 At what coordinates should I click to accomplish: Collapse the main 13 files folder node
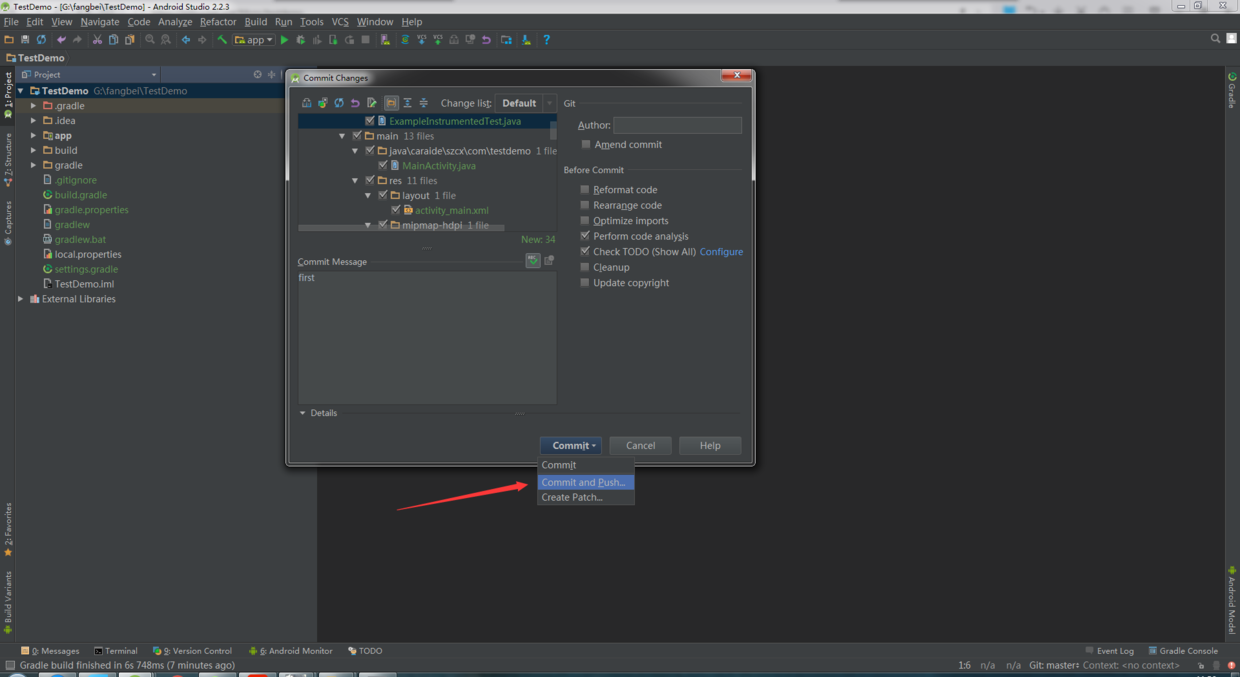(343, 136)
